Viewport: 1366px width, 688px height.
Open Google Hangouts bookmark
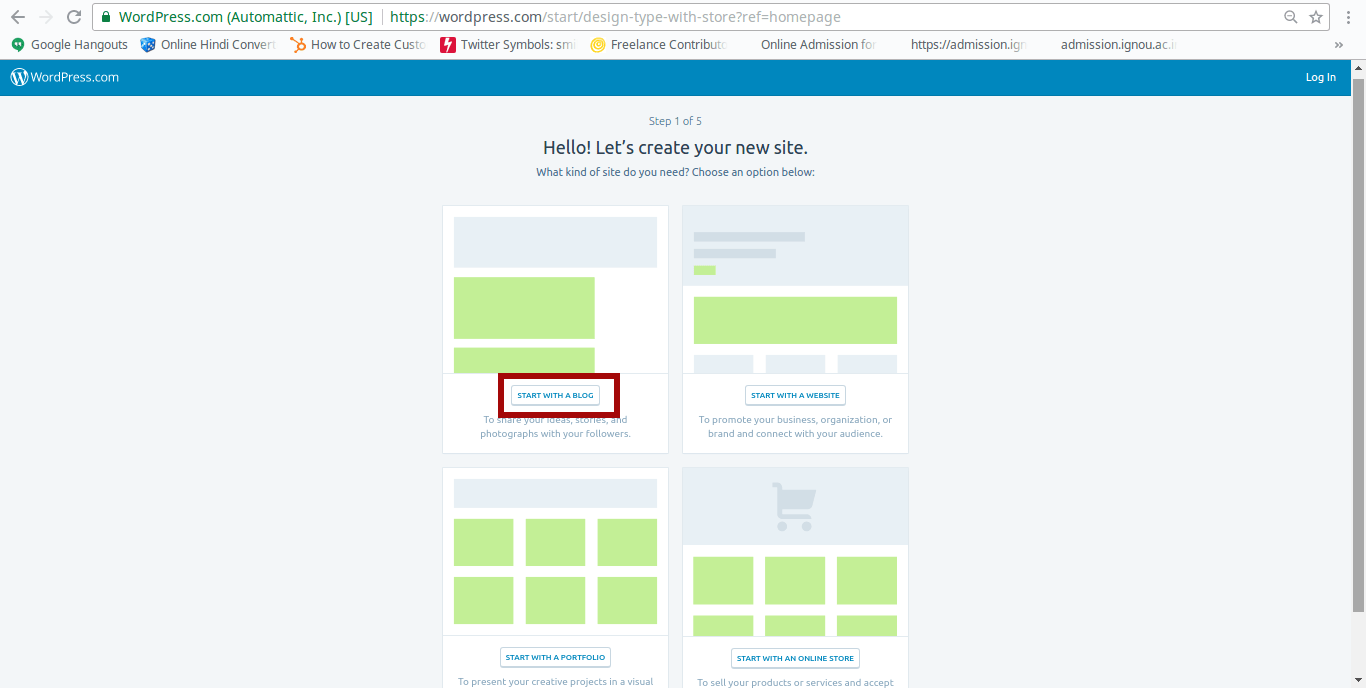click(70, 44)
